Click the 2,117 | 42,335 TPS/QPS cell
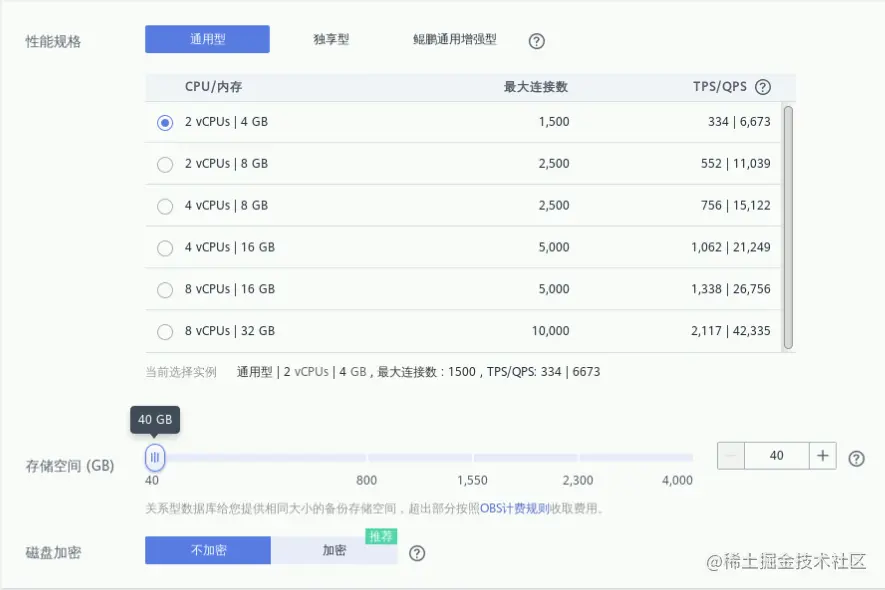 (x=730, y=331)
